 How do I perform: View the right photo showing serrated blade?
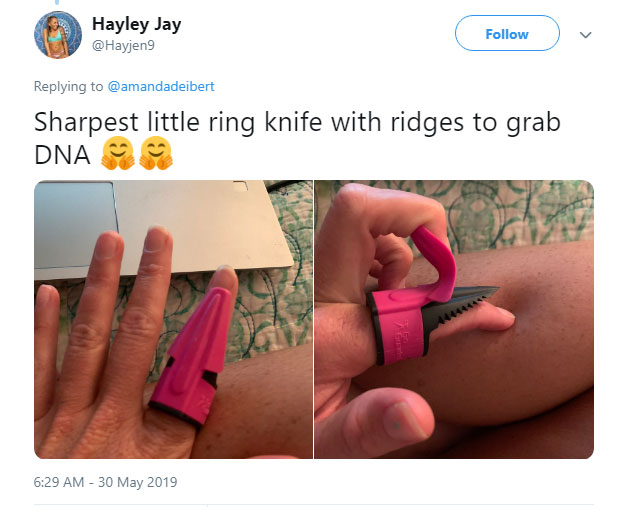(x=454, y=319)
